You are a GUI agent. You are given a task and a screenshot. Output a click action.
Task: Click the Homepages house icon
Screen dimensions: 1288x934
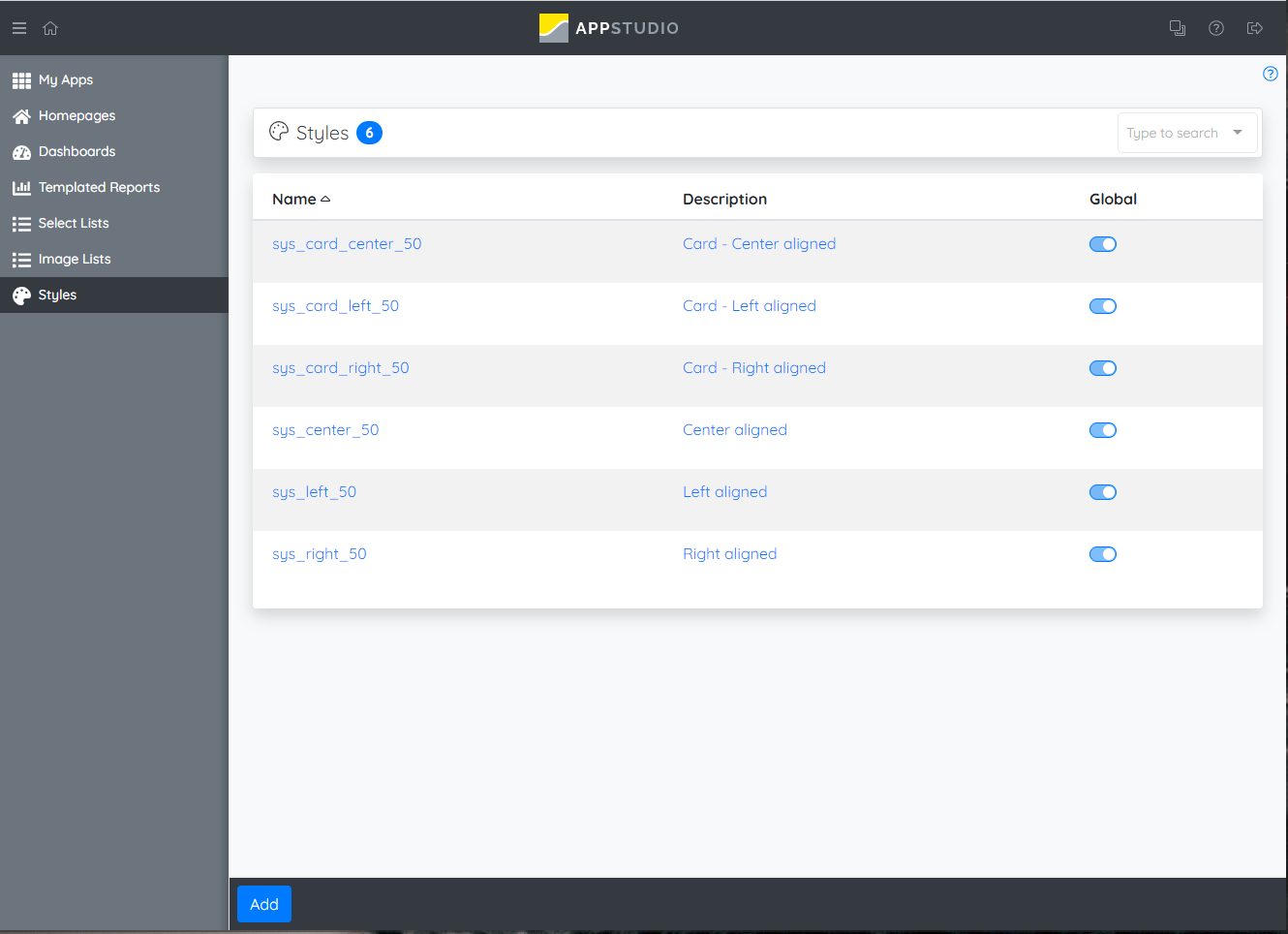(x=21, y=116)
